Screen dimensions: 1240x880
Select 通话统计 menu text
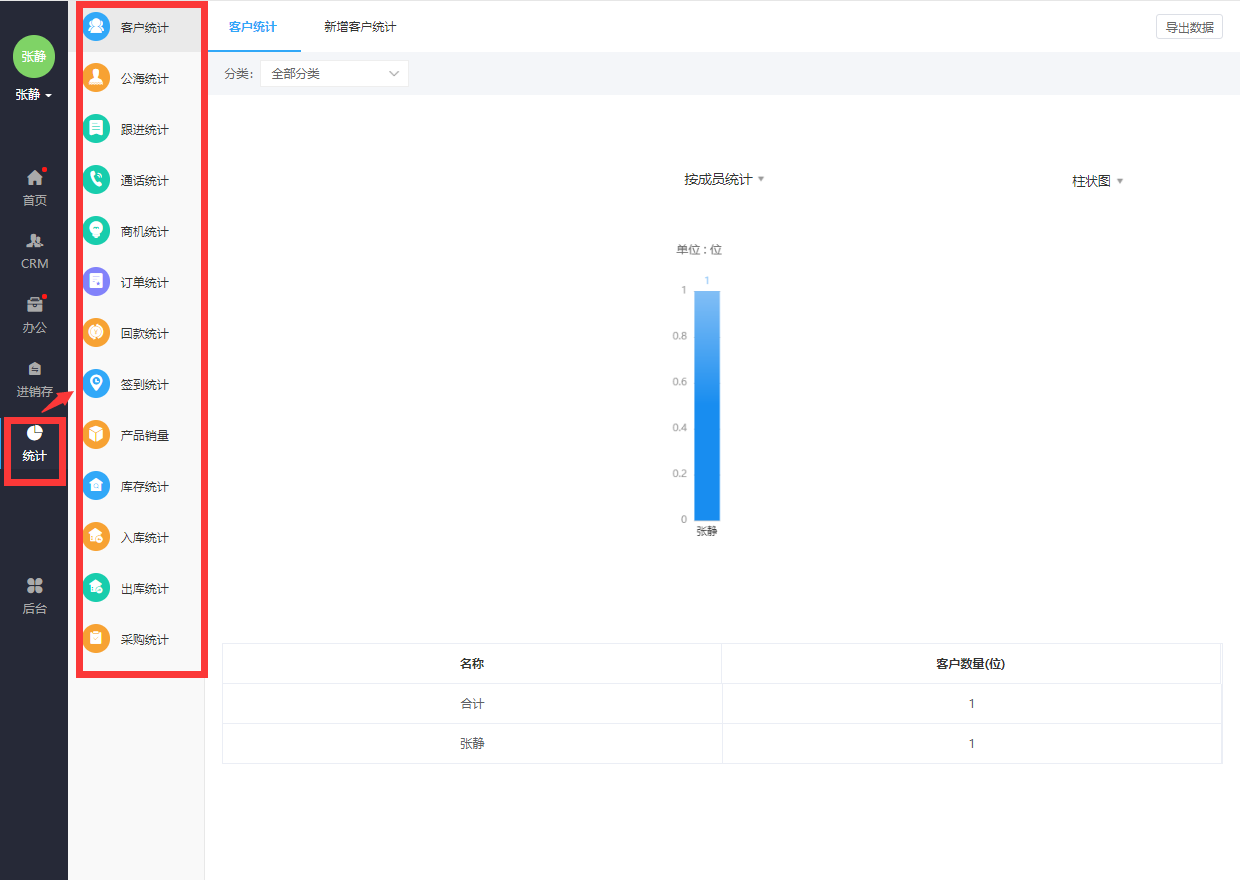click(x=145, y=181)
